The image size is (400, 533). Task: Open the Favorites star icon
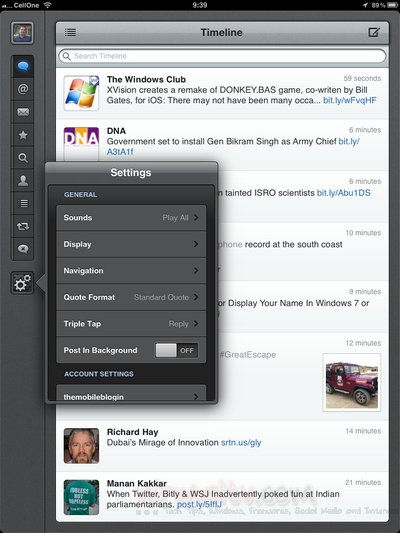coord(23,135)
